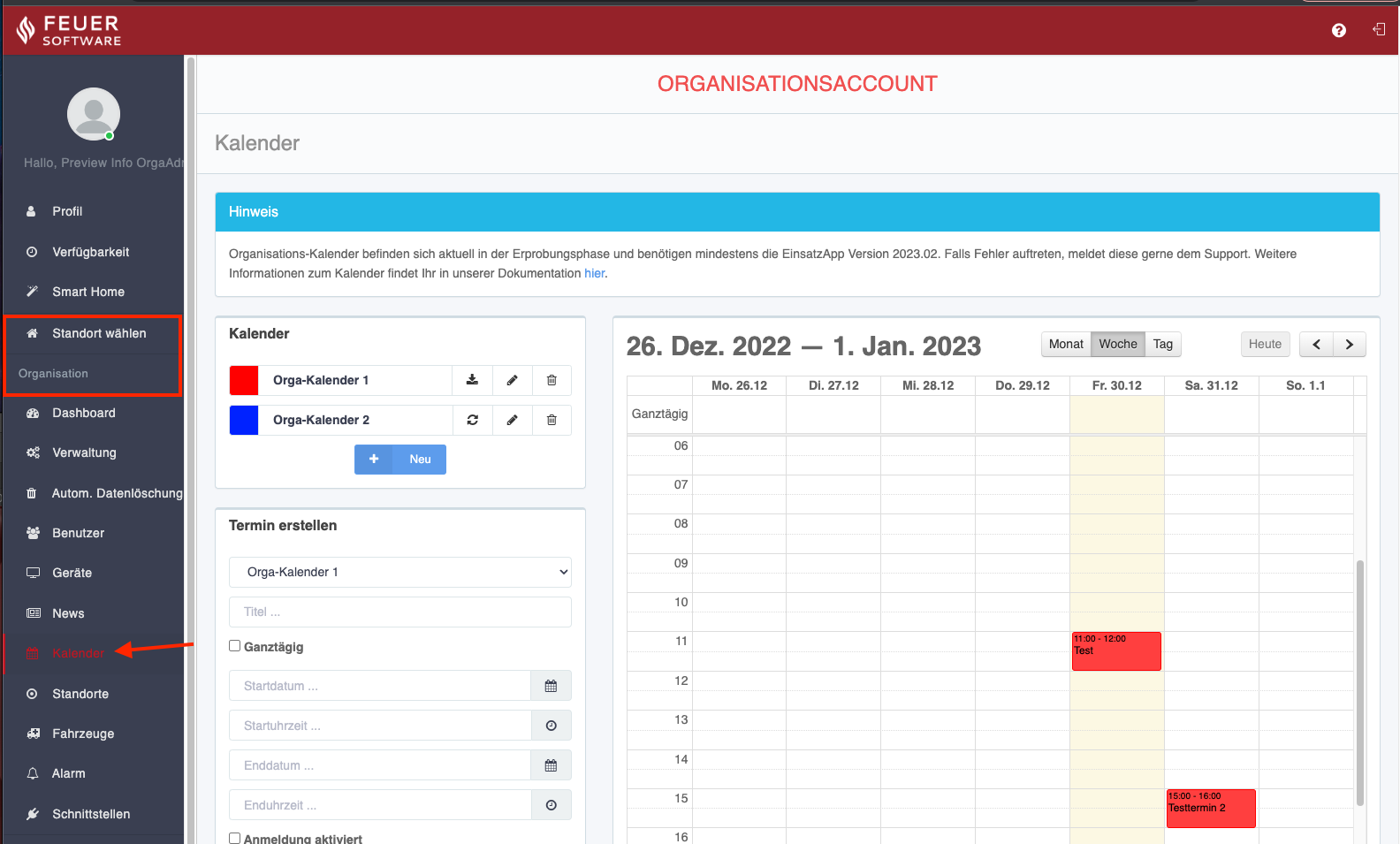Switch calendar to Monat view
Image resolution: width=1400 pixels, height=844 pixels.
[1066, 345]
